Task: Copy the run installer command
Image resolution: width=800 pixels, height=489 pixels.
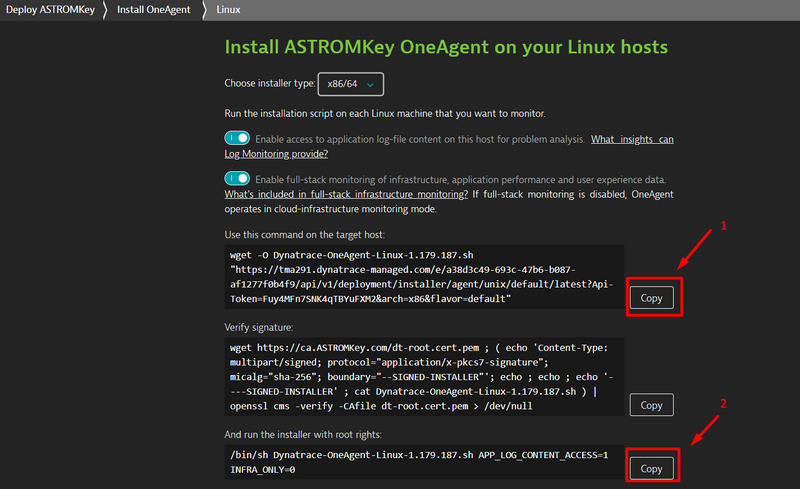Action: point(651,468)
